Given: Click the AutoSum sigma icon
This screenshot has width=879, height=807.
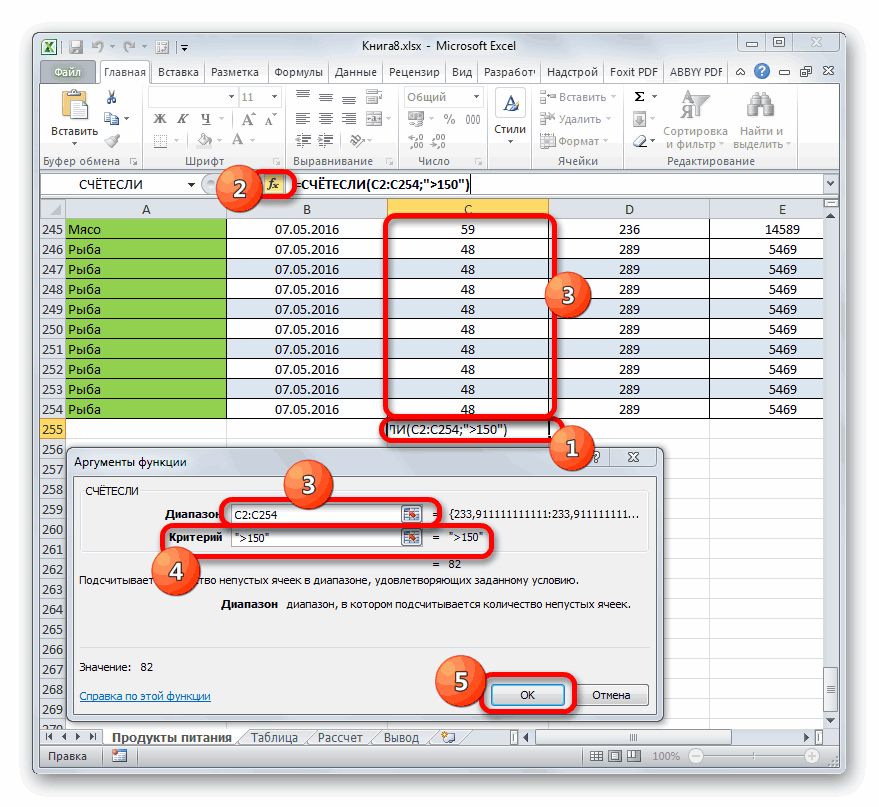Looking at the screenshot, I should [x=639, y=97].
